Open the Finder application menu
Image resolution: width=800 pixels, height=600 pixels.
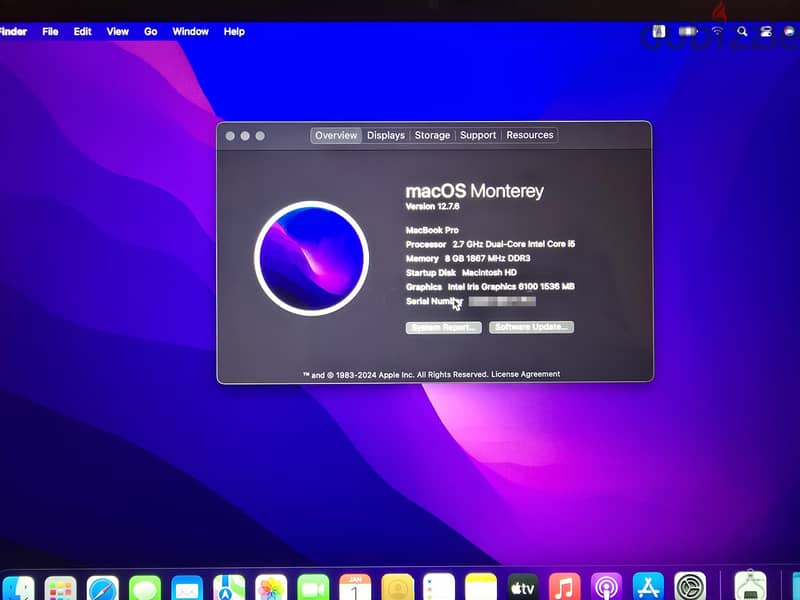pyautogui.click(x=13, y=32)
